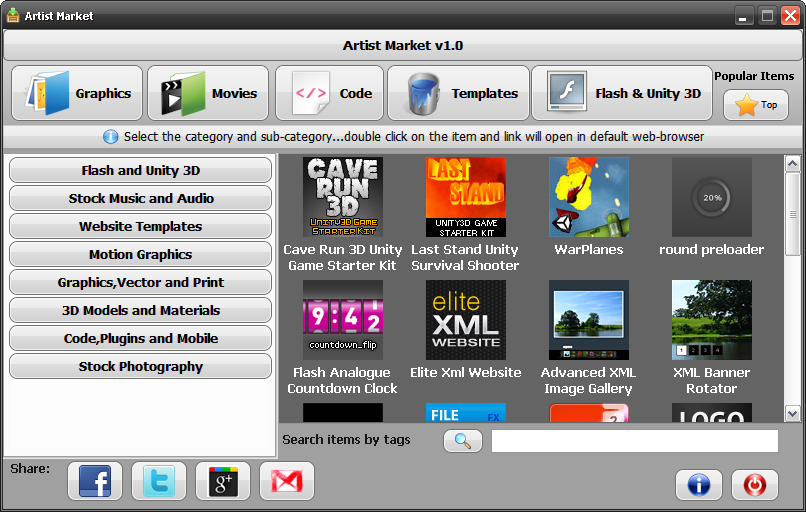This screenshot has width=806, height=512.
Task: Show Top popular items
Action: [x=756, y=105]
